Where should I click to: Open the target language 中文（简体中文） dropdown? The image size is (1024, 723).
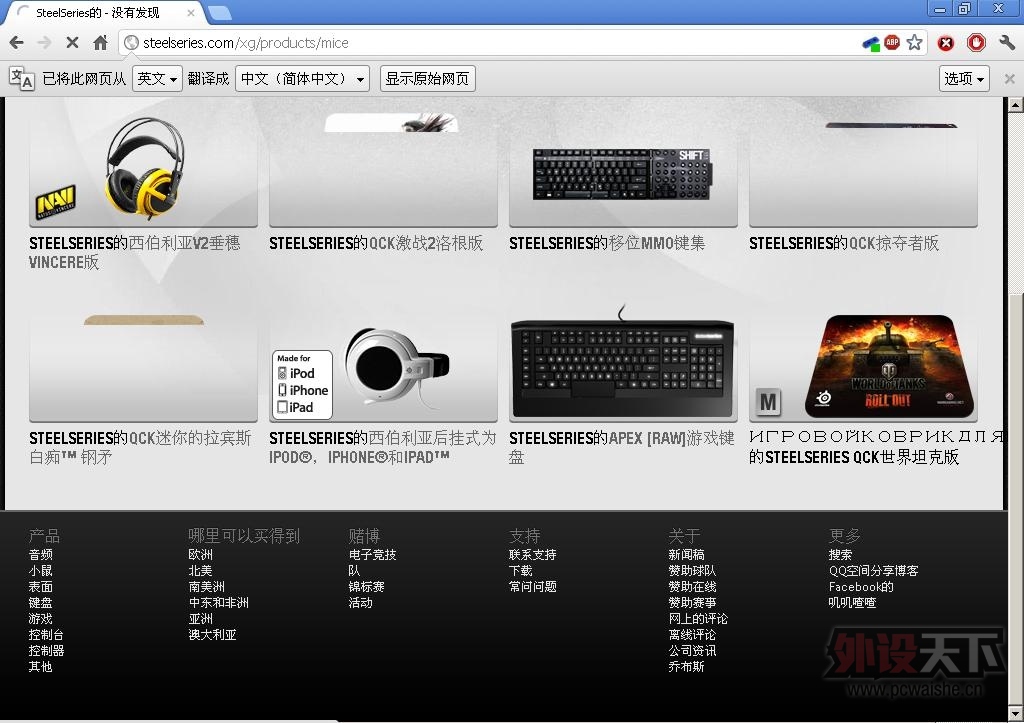click(302, 79)
